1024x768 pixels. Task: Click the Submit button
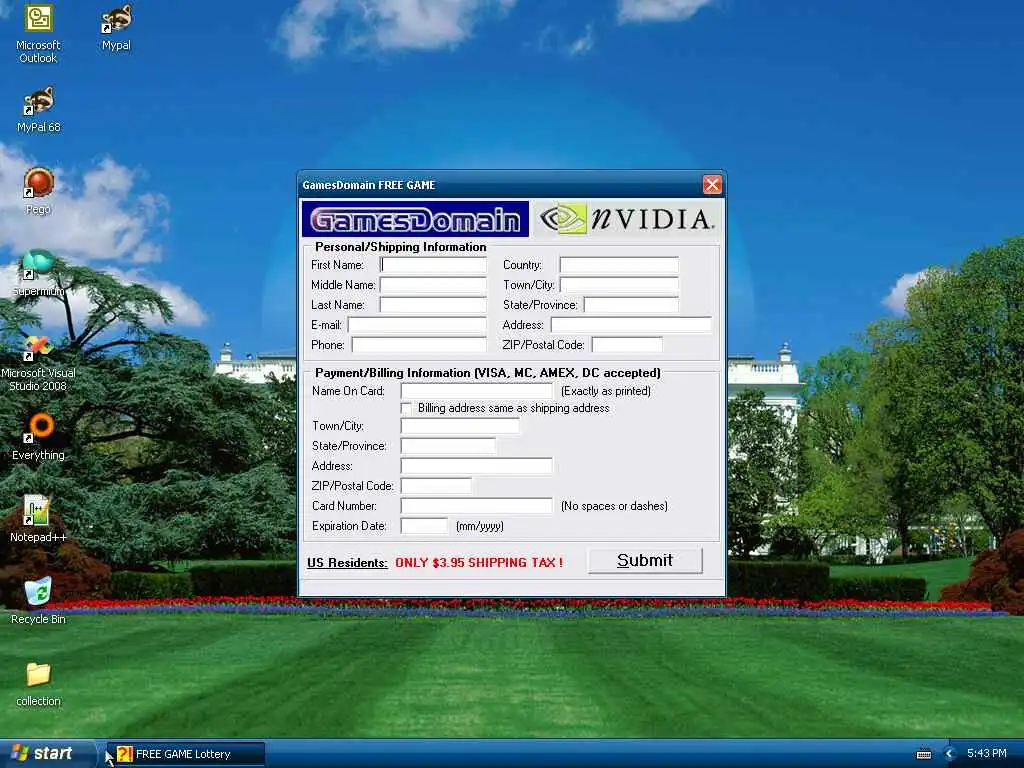[x=645, y=560]
